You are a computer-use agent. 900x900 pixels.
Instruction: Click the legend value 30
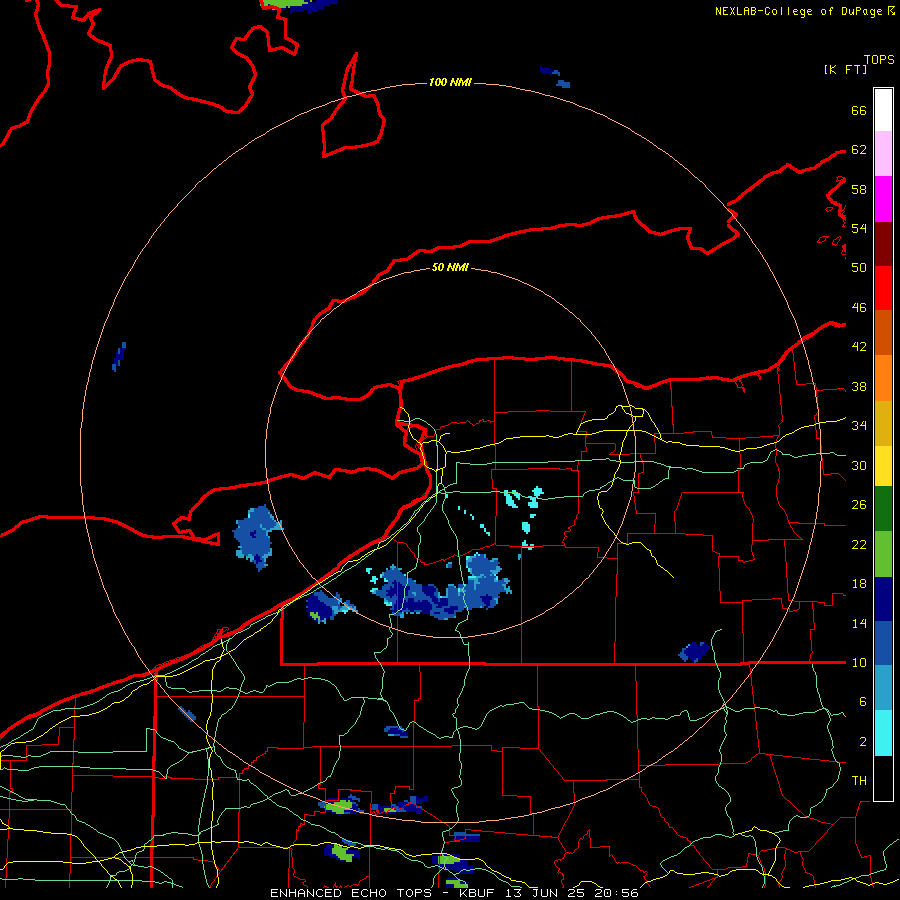coord(859,465)
